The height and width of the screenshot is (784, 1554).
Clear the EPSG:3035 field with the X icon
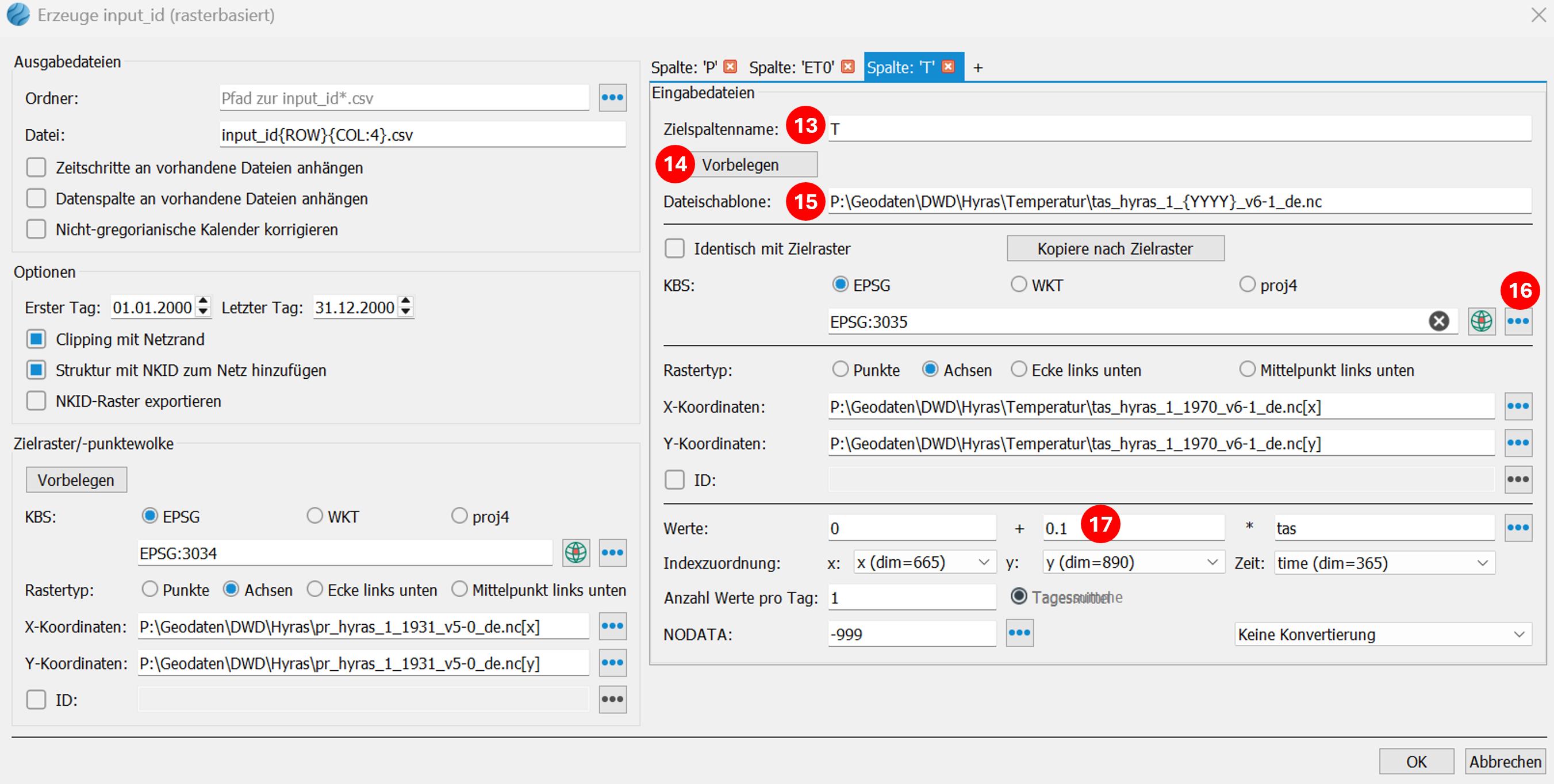(x=1439, y=321)
